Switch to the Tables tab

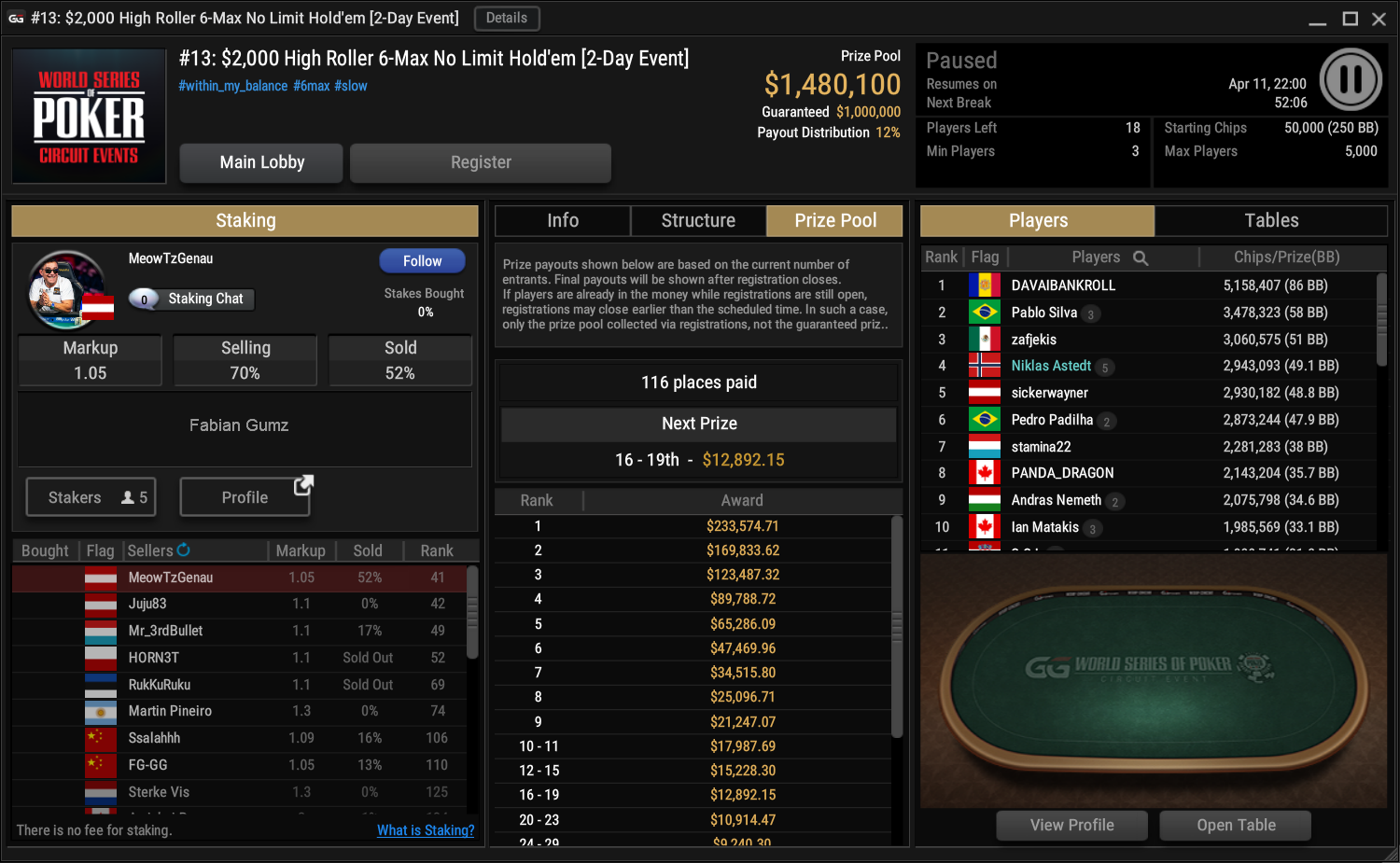1271,221
